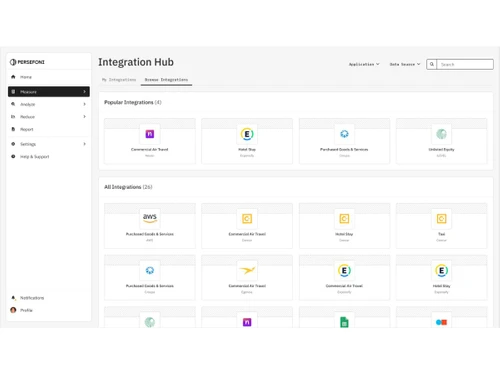Image resolution: width=500 pixels, height=375 pixels.
Task: Click the Expensify logo under Popular Integrations
Action: (x=247, y=134)
